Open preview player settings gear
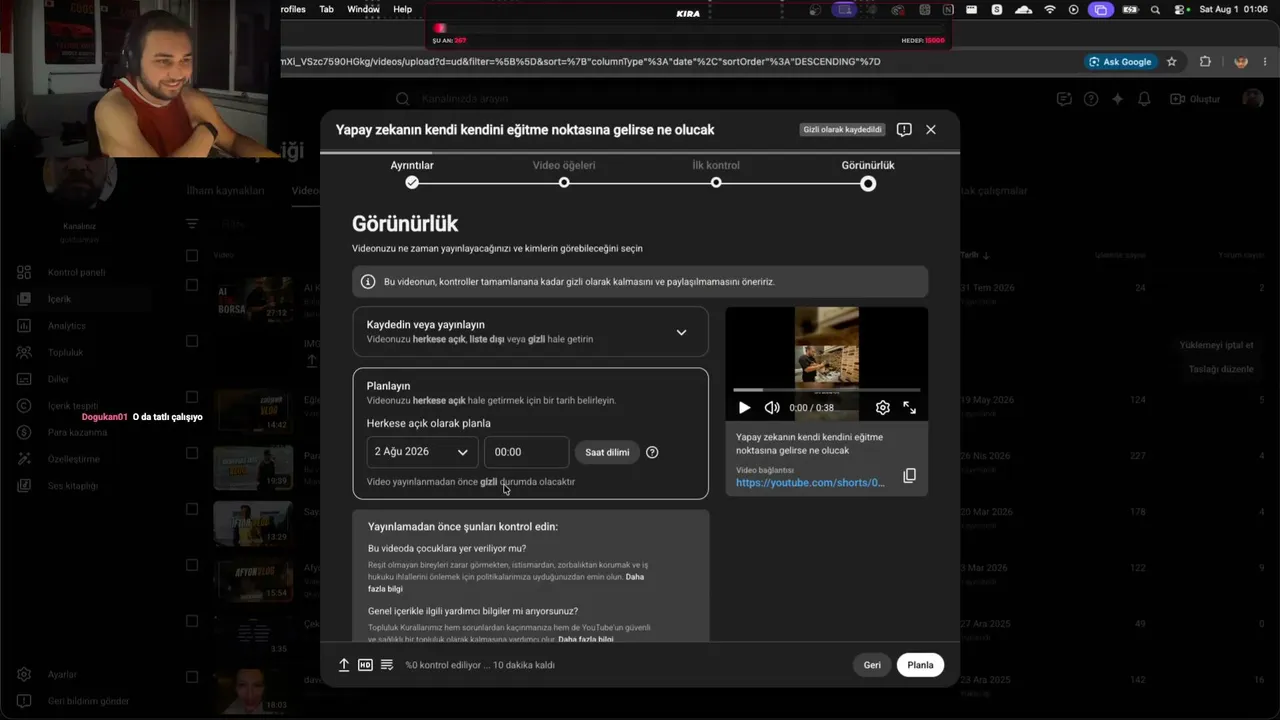Screen dimensions: 1280x720 (x=882, y=408)
